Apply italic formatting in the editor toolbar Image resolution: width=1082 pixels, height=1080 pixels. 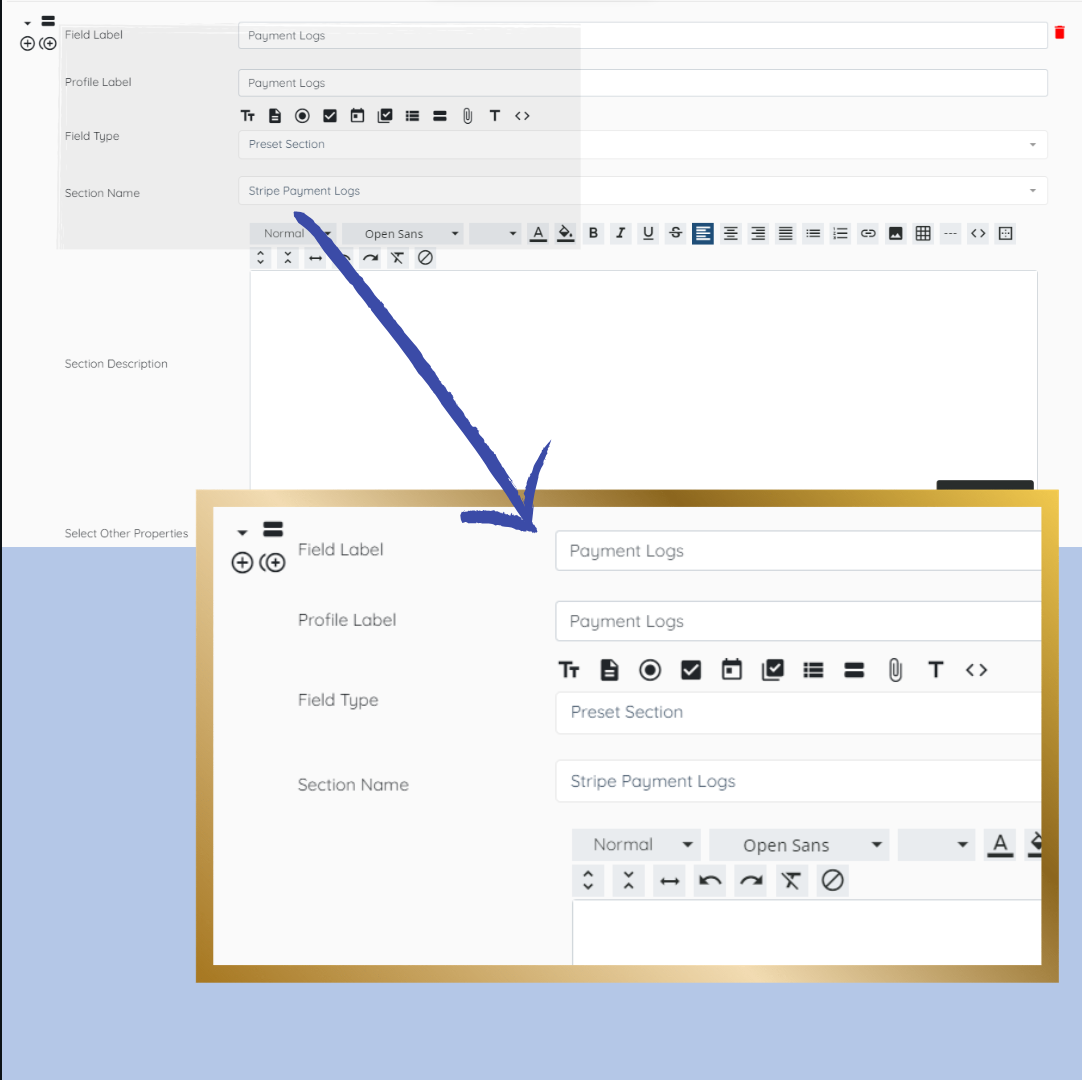(x=620, y=233)
